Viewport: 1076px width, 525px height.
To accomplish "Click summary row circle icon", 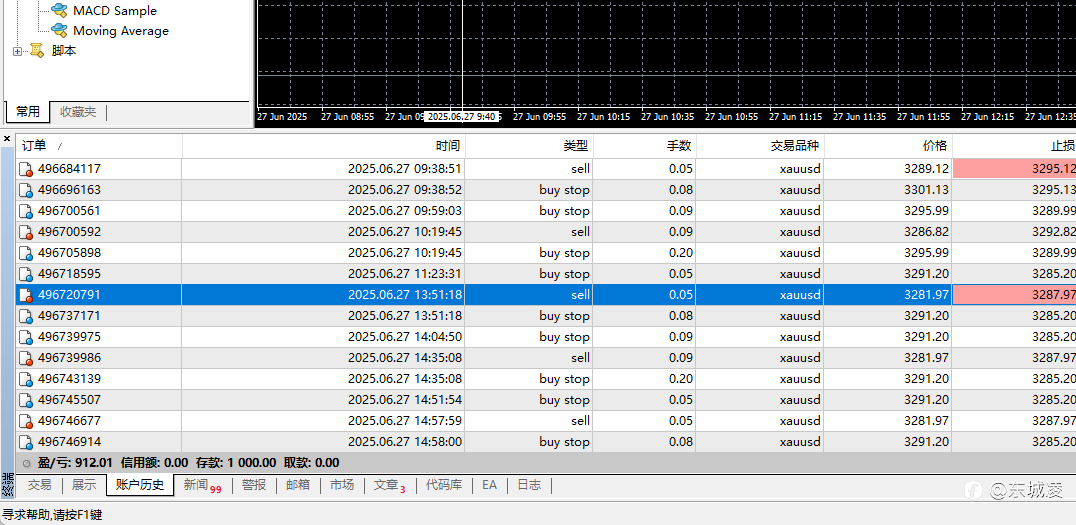I will point(26,463).
